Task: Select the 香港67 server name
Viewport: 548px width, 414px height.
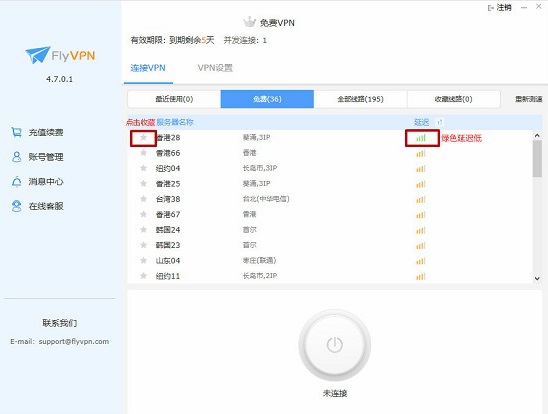Action: (x=168, y=215)
